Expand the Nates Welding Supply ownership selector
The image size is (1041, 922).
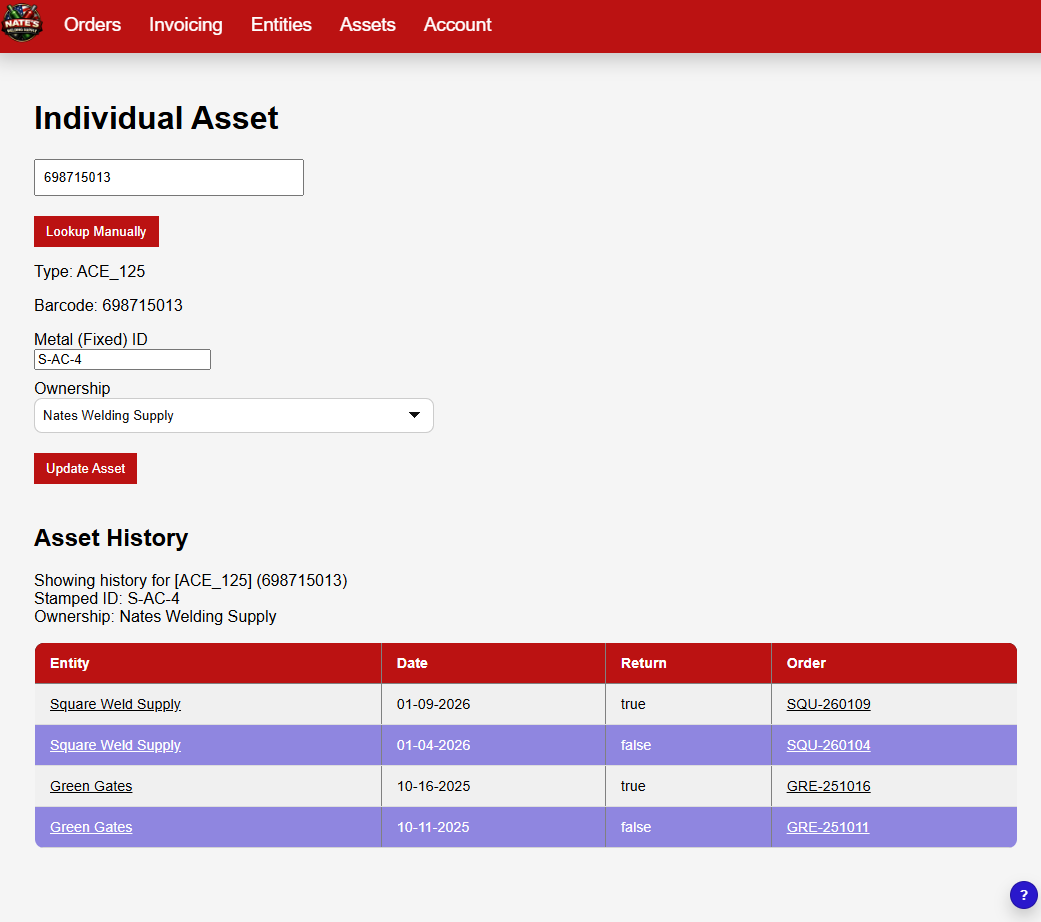point(233,415)
